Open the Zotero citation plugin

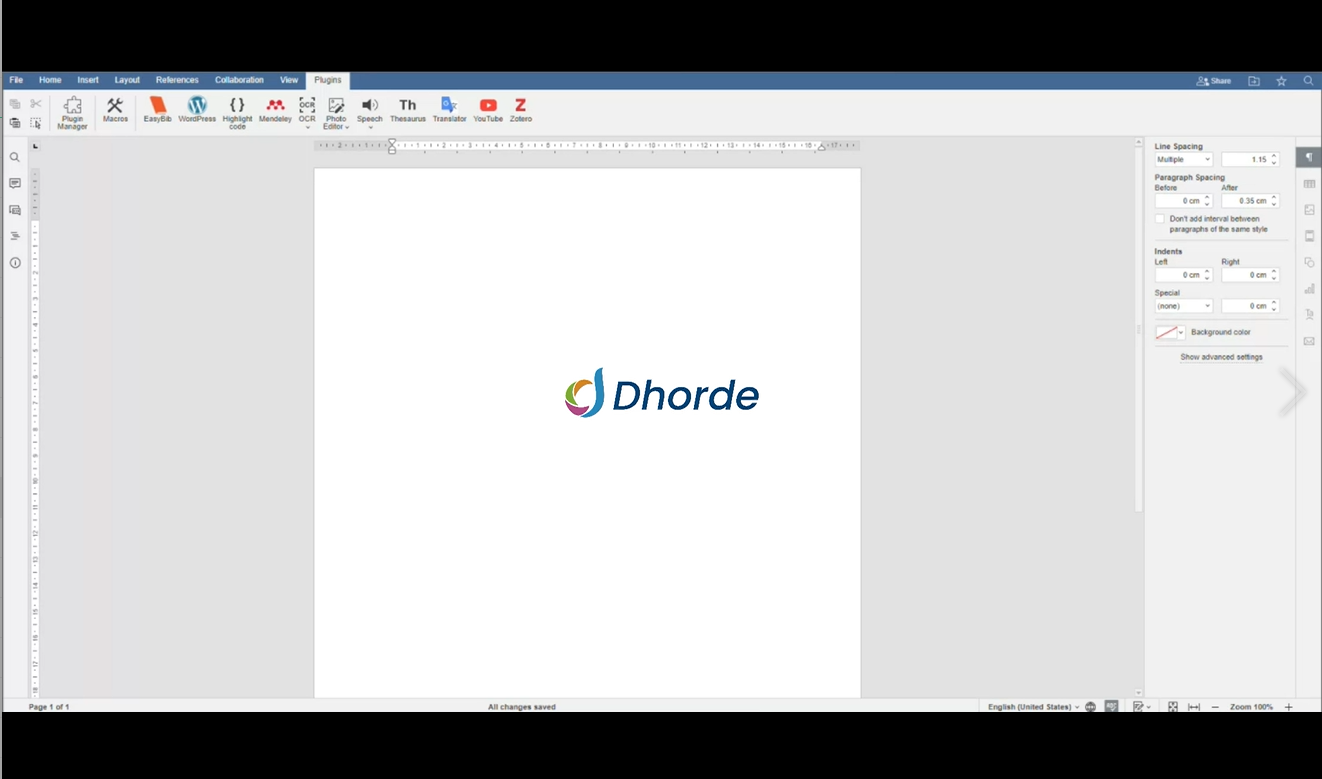click(x=520, y=109)
